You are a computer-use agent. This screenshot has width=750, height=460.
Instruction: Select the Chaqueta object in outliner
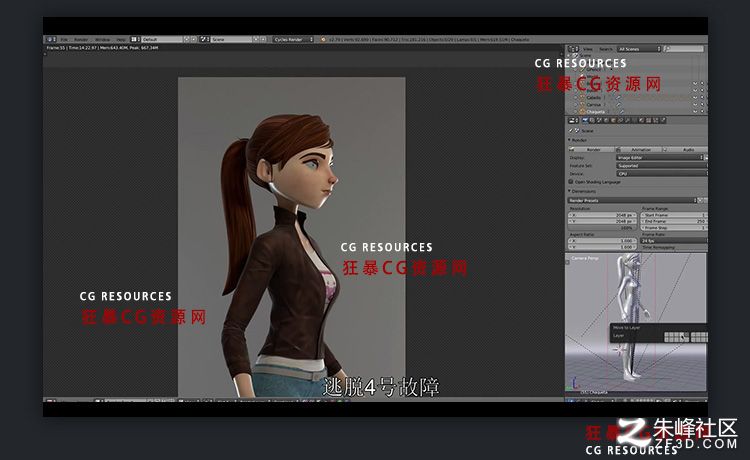point(596,111)
